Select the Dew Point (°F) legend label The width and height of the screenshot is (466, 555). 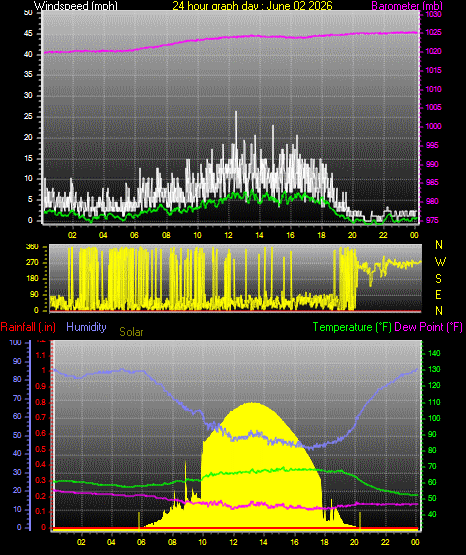point(428,327)
